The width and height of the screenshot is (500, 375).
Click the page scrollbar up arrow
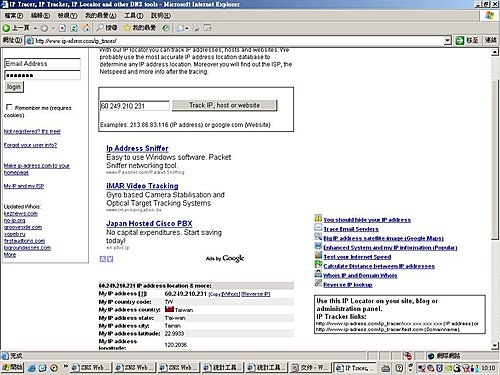495,52
